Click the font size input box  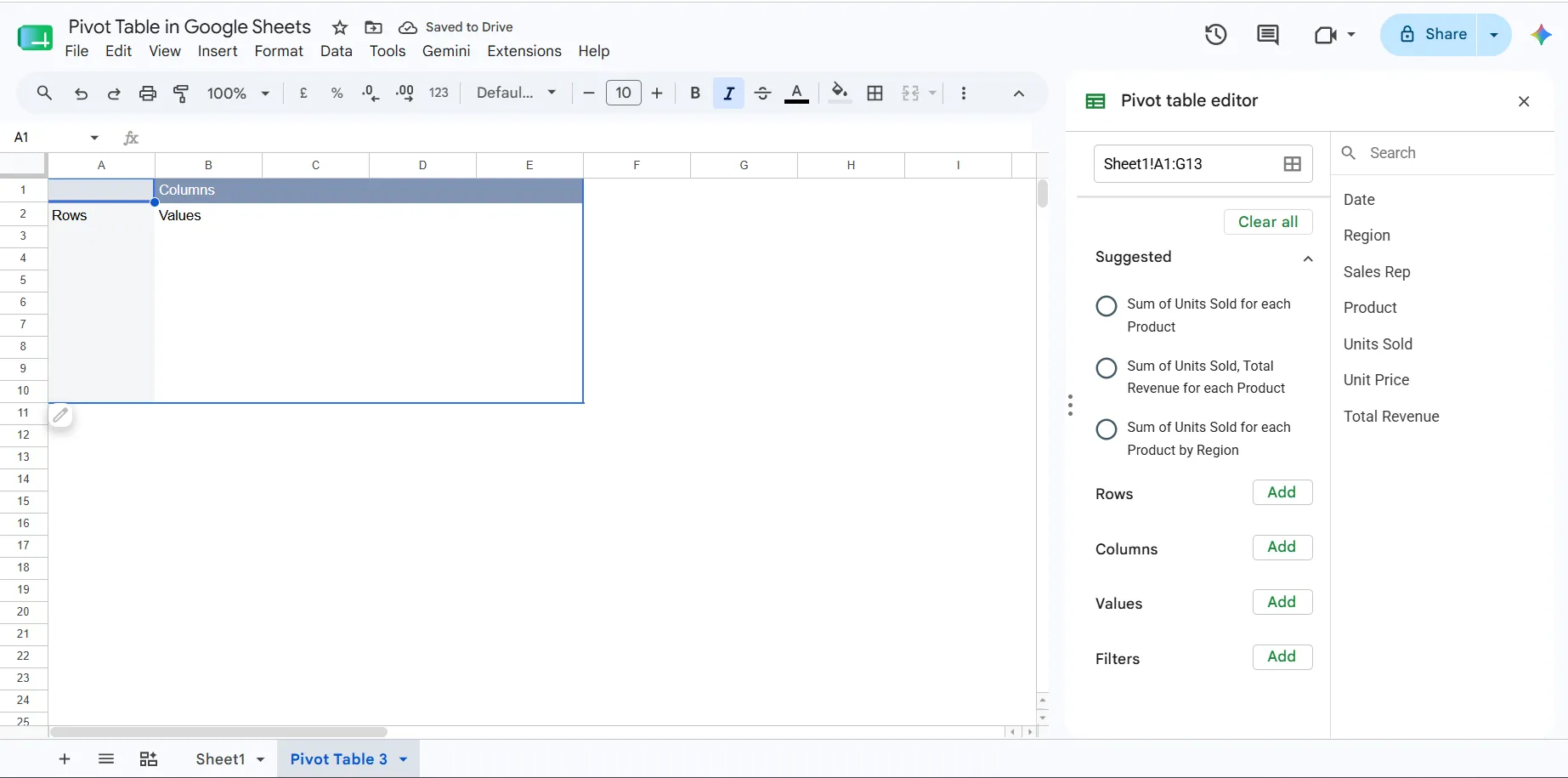point(623,93)
